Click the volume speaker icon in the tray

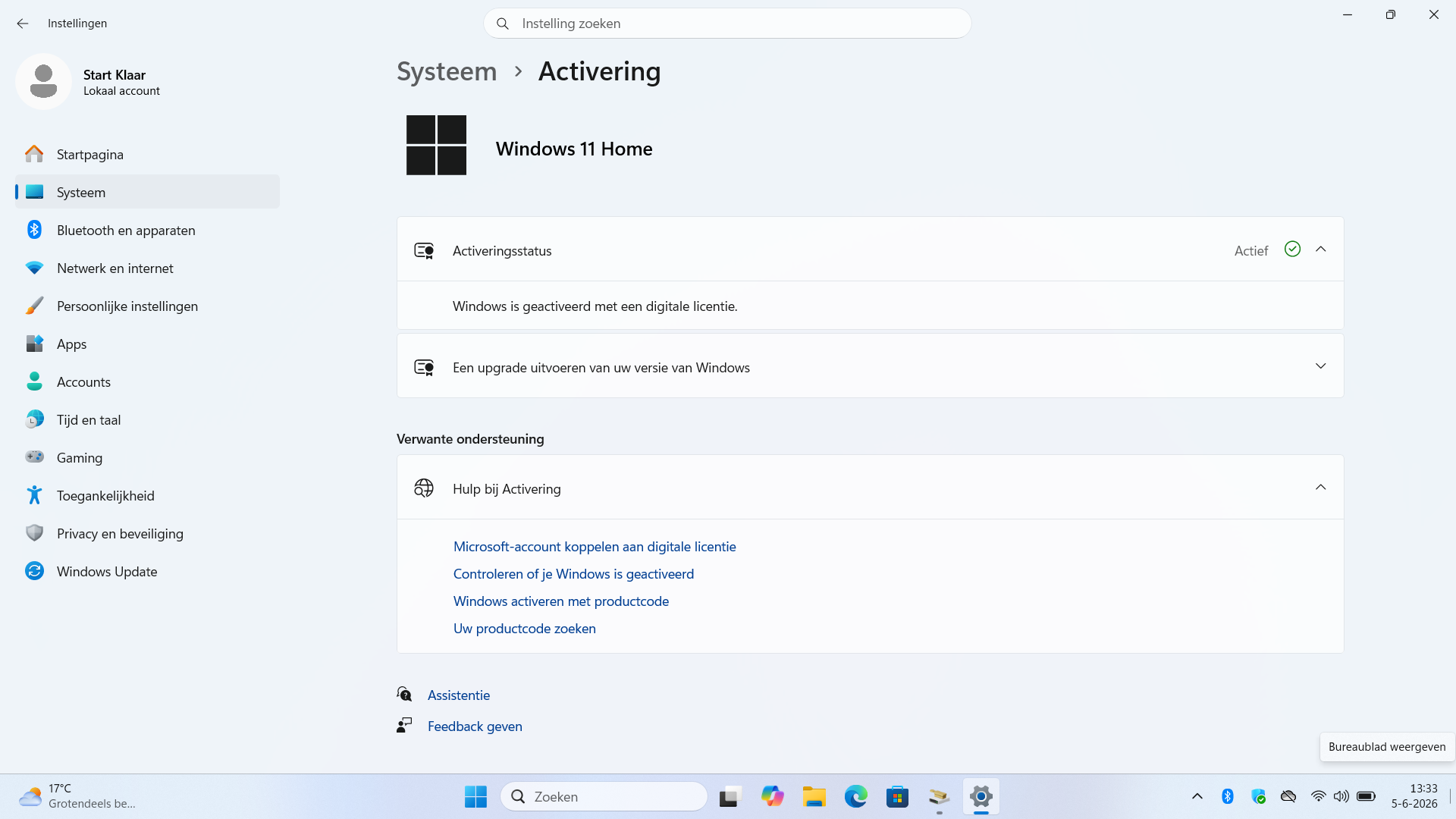(1341, 796)
